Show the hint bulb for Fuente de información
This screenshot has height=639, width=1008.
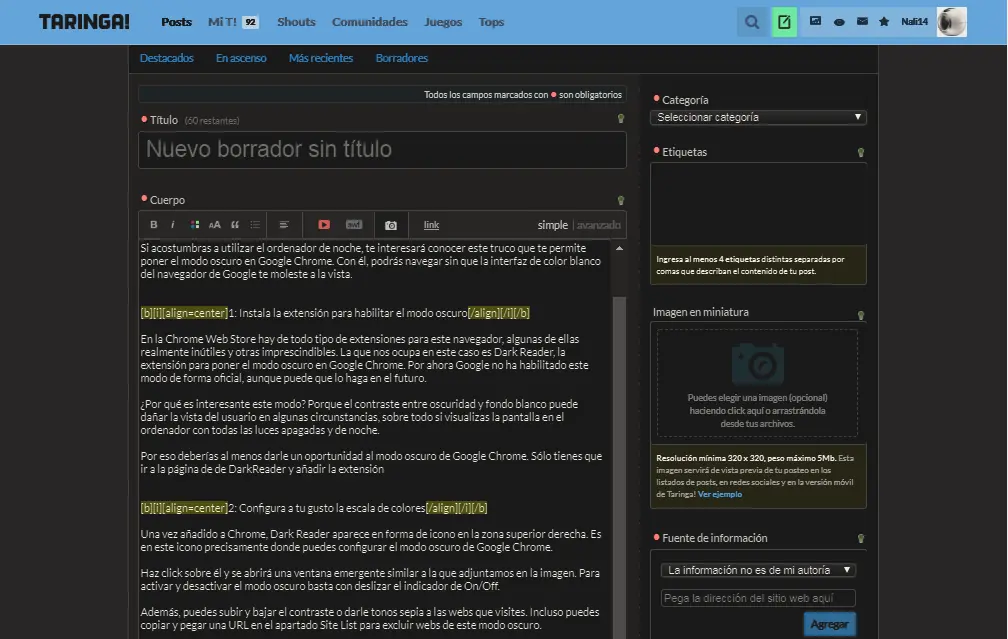tap(861, 539)
